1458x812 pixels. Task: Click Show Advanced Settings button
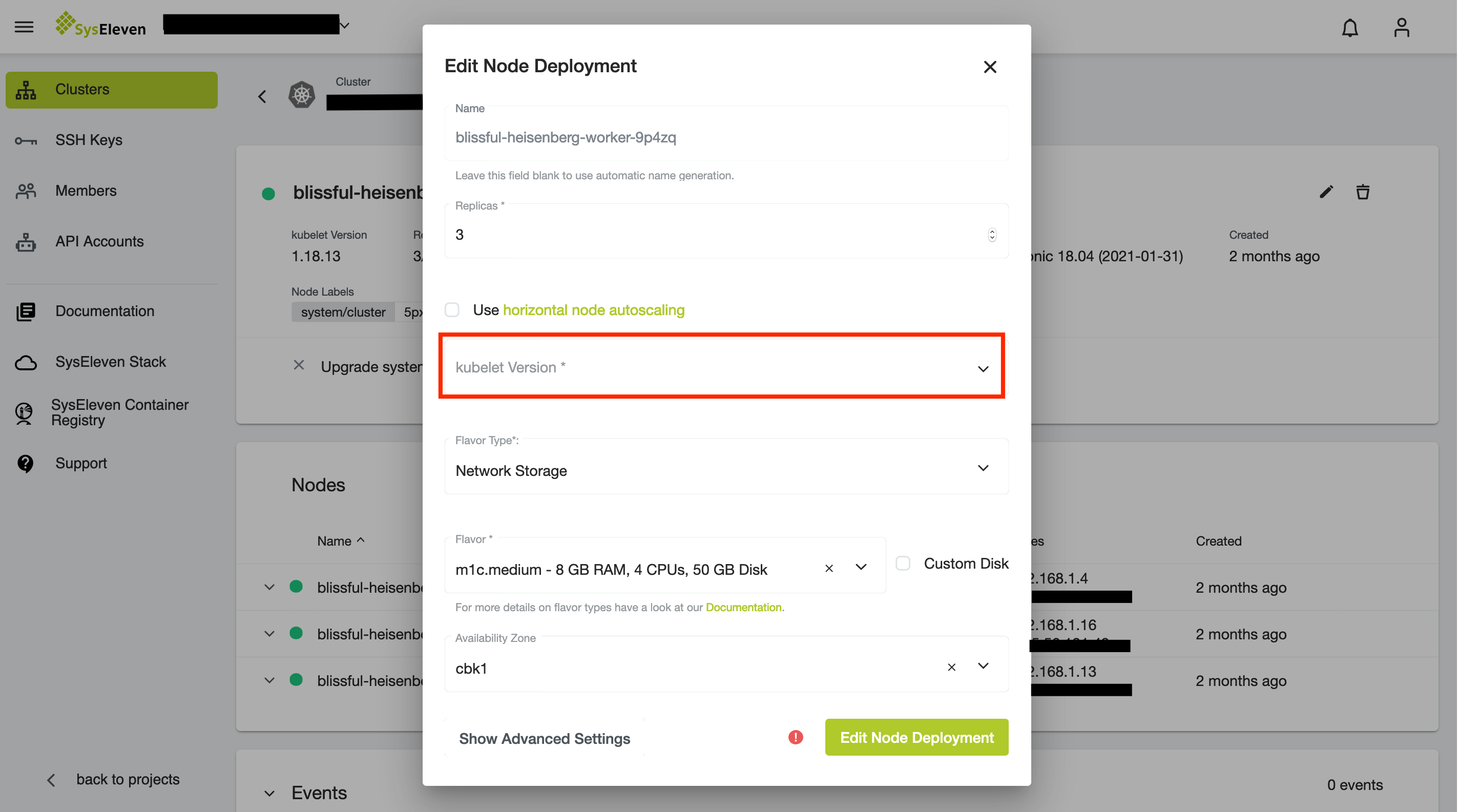[545, 738]
